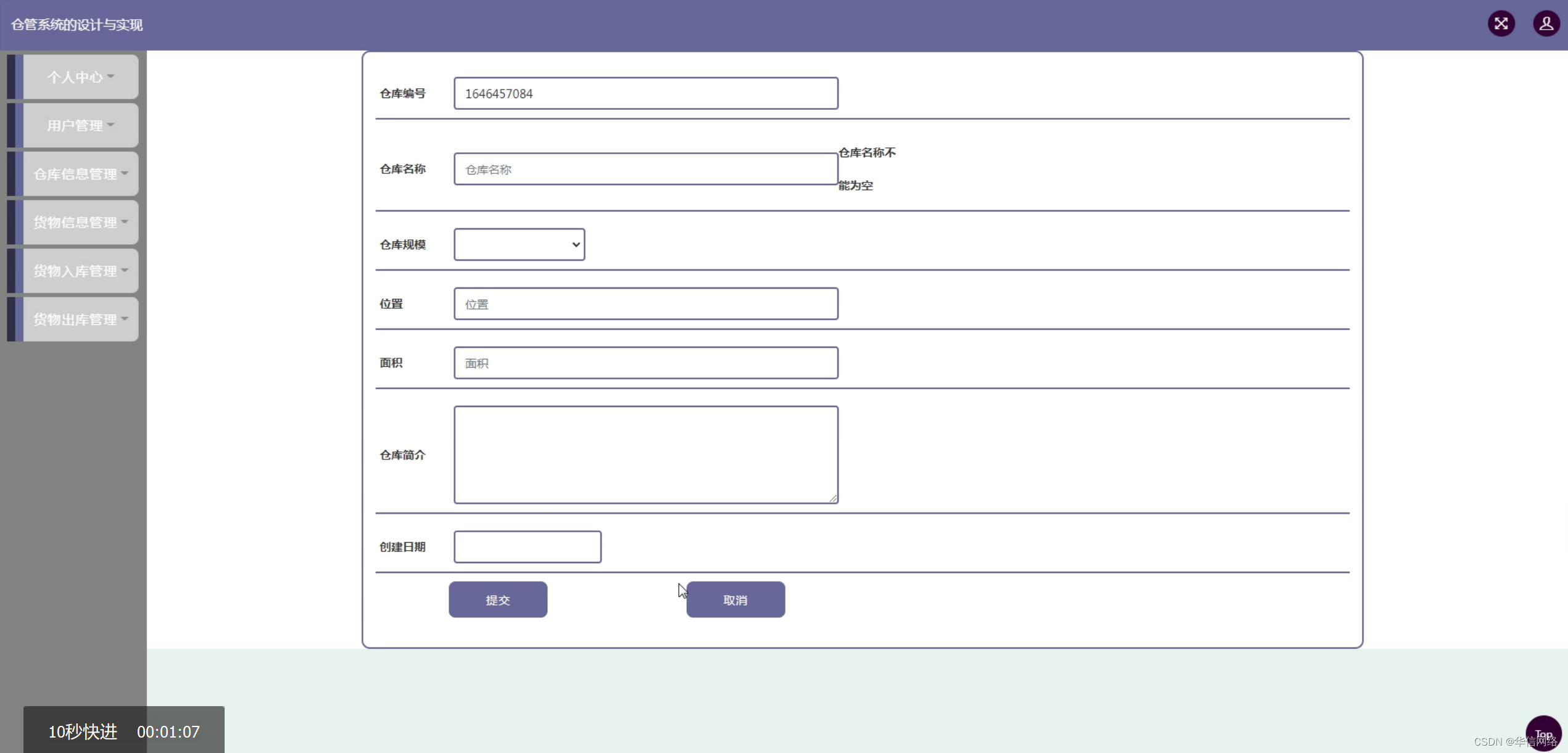Click into the 仓库名称 field
The width and height of the screenshot is (1568, 753).
coord(645,170)
